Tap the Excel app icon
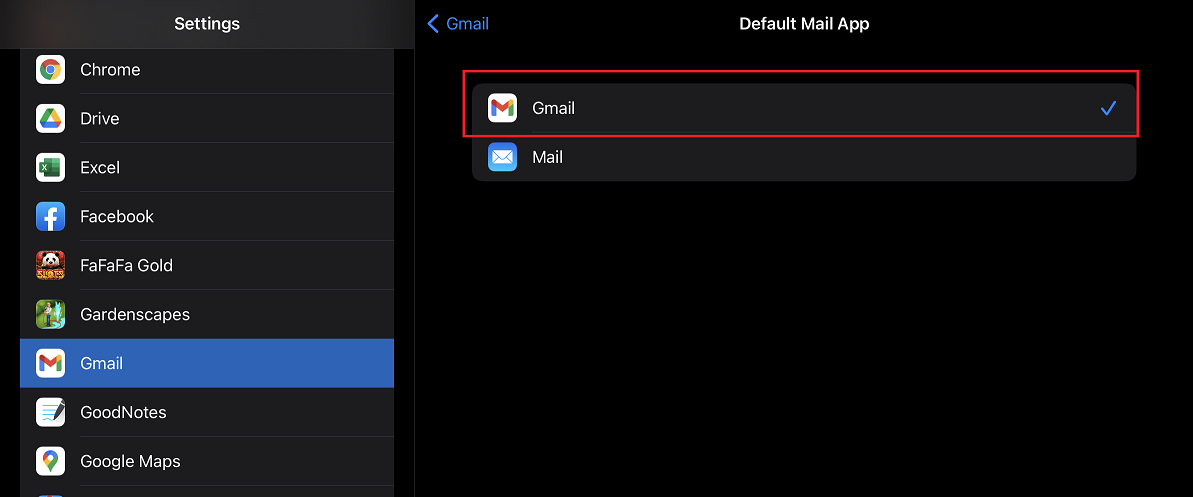 [x=50, y=167]
